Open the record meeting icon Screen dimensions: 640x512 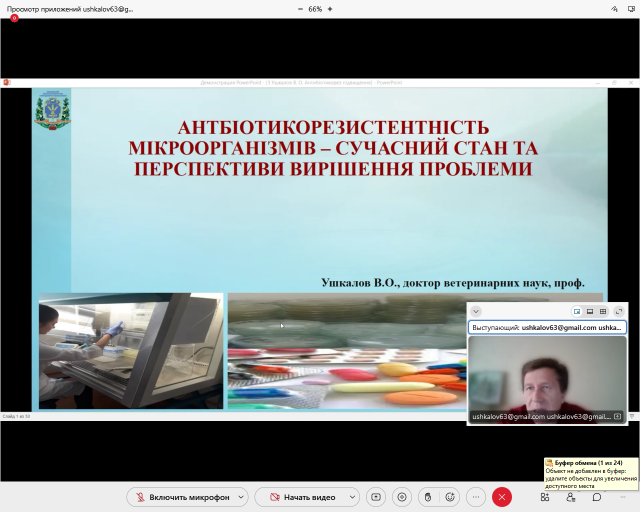click(x=402, y=496)
